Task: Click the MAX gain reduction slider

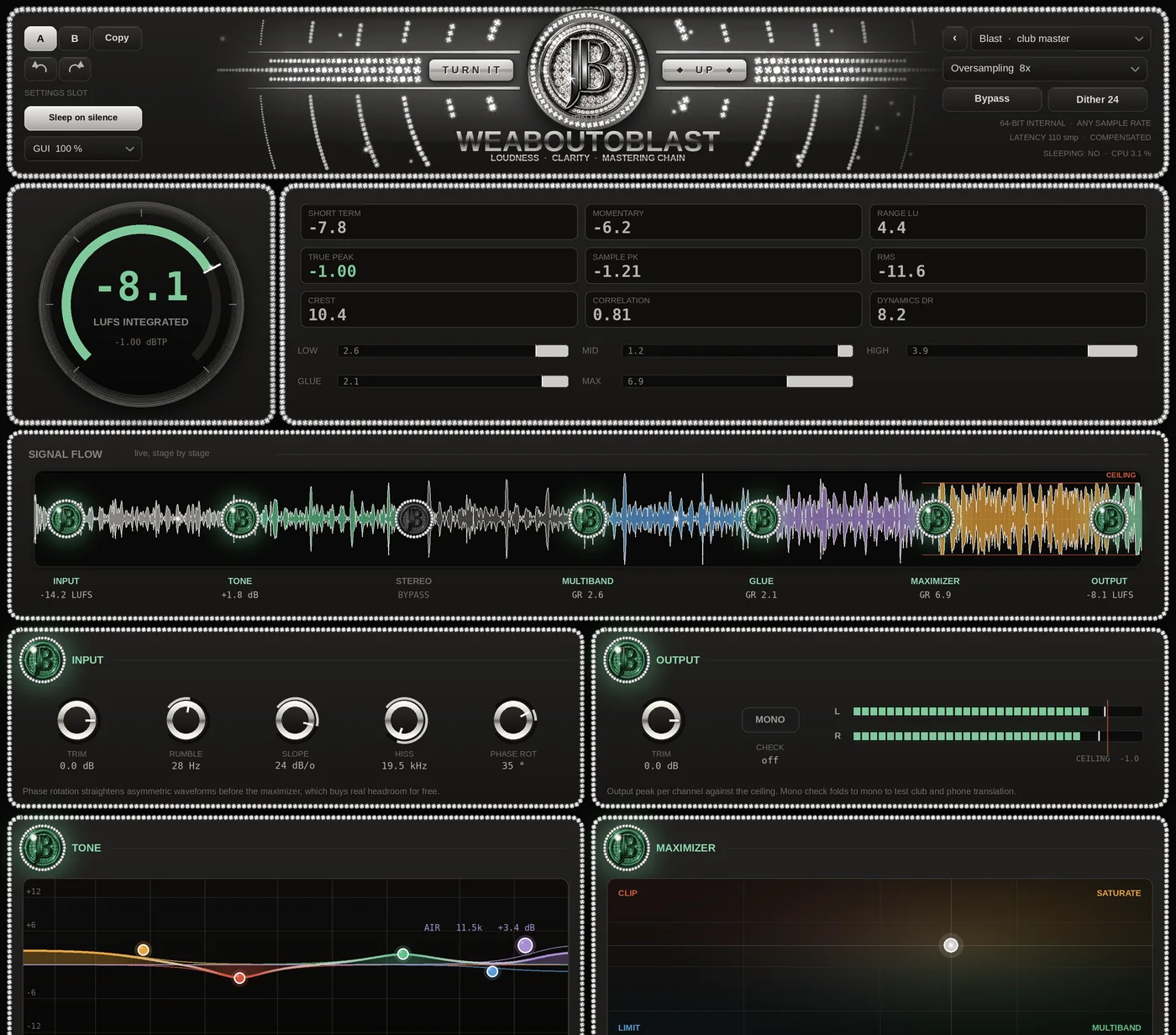Action: pos(738,381)
